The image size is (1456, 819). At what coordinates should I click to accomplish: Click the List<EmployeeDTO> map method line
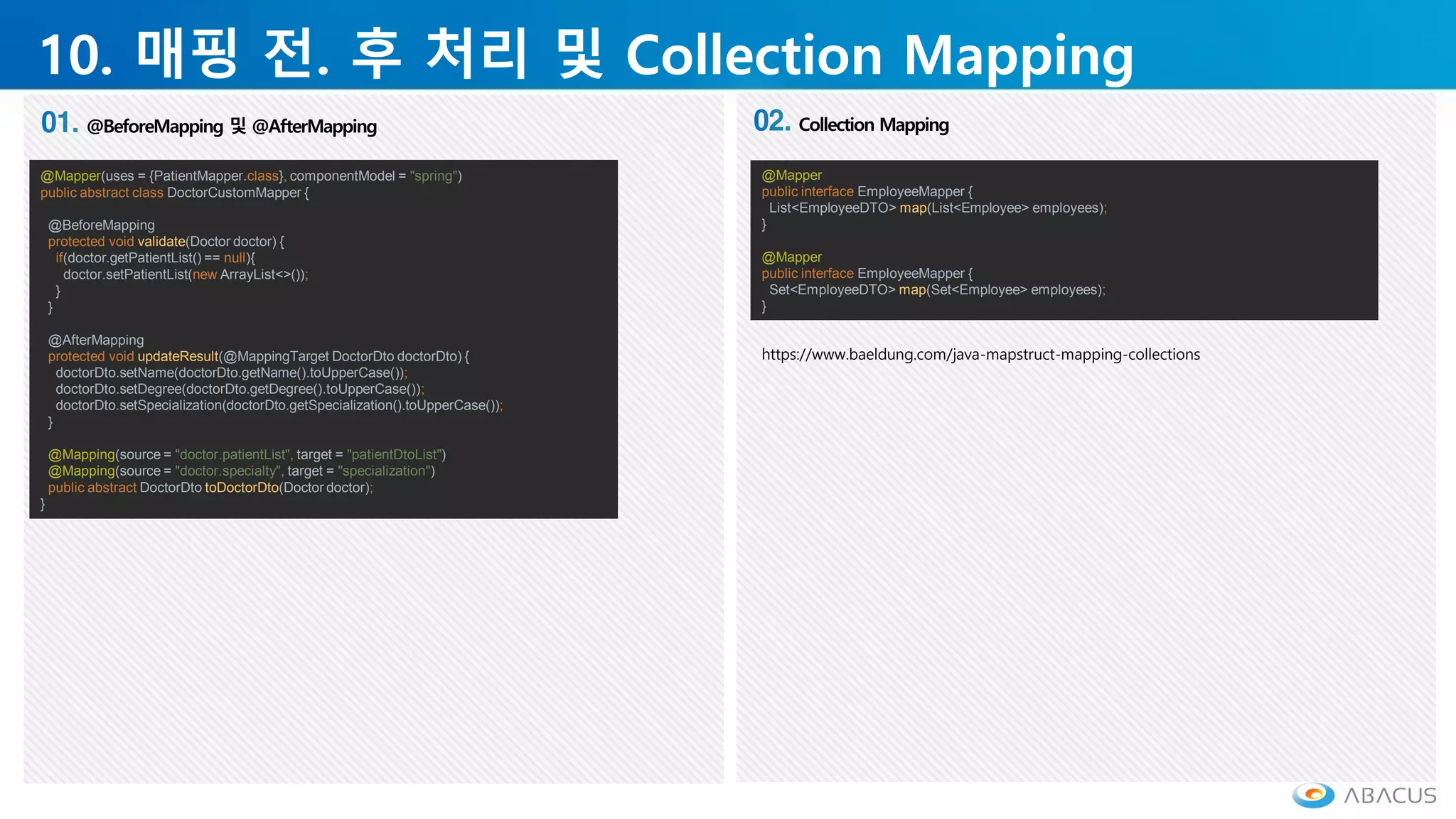937,208
